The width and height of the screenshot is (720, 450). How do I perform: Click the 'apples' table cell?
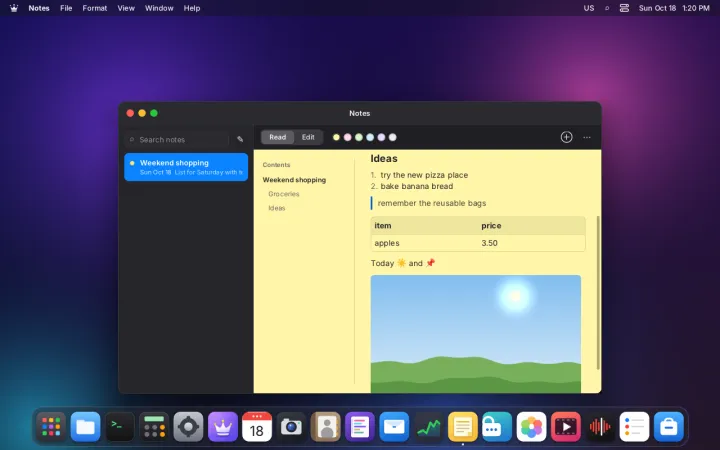pos(387,243)
